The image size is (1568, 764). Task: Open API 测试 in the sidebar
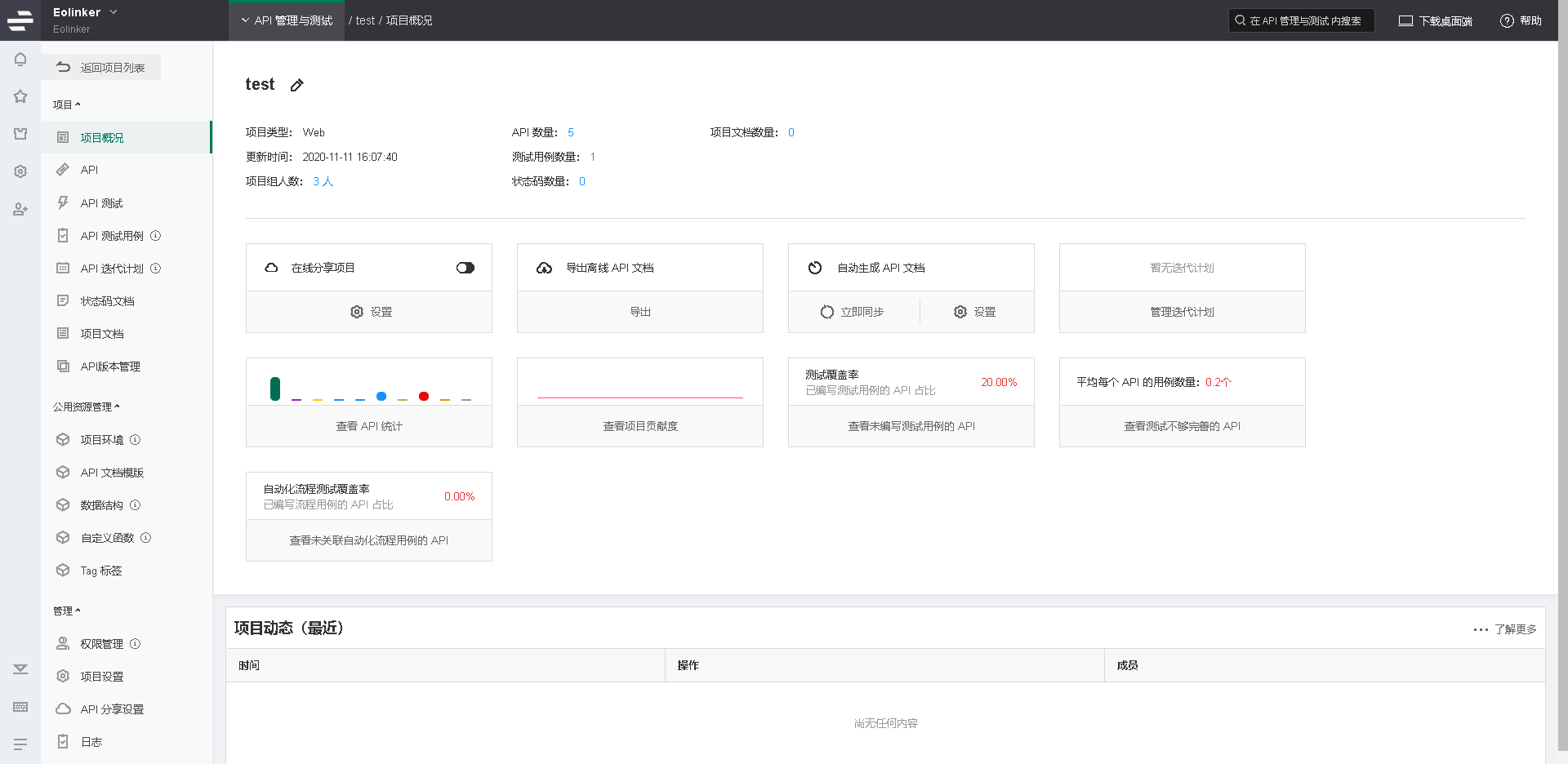101,203
